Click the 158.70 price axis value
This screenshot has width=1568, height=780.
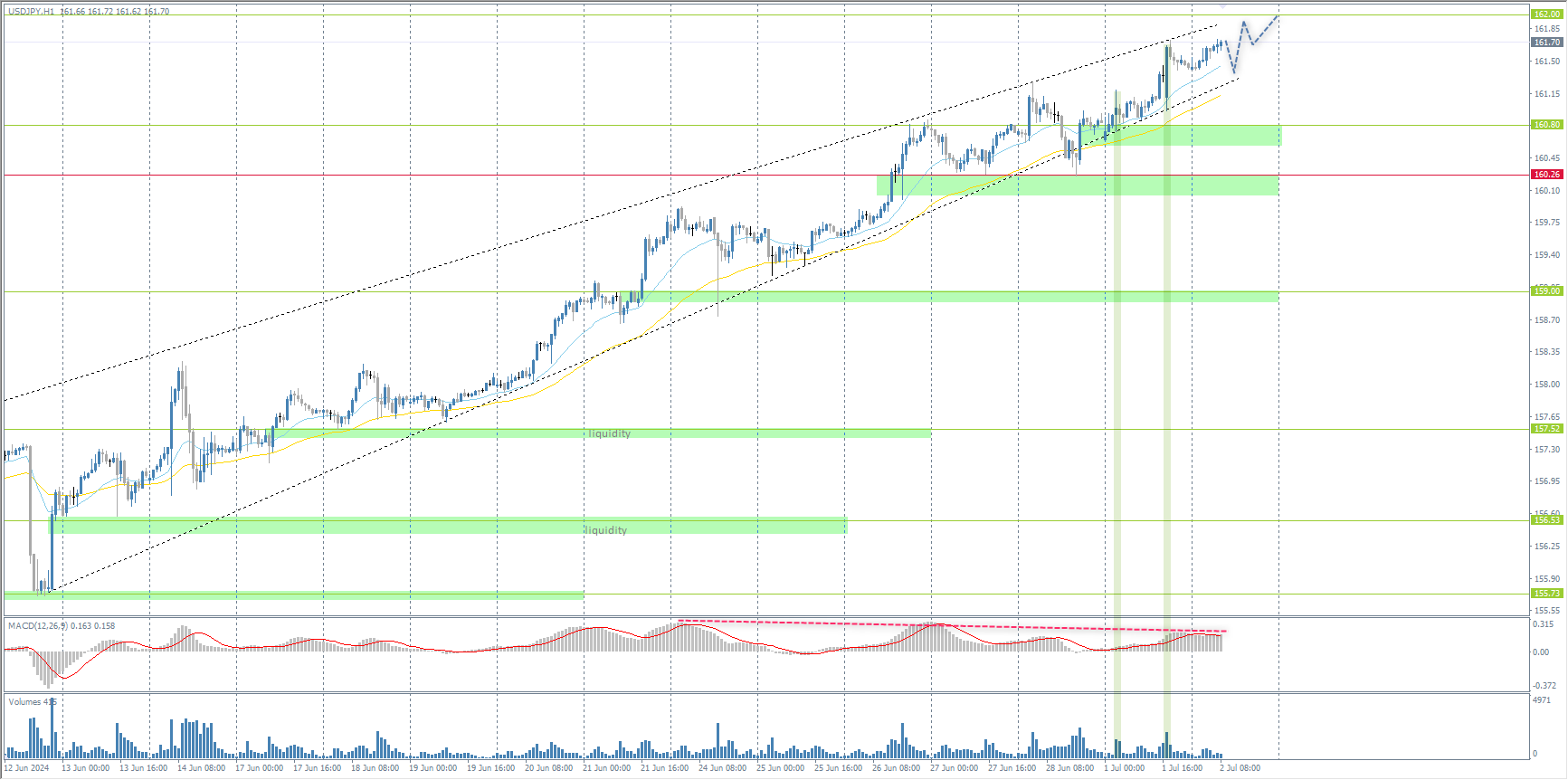[x=1547, y=320]
